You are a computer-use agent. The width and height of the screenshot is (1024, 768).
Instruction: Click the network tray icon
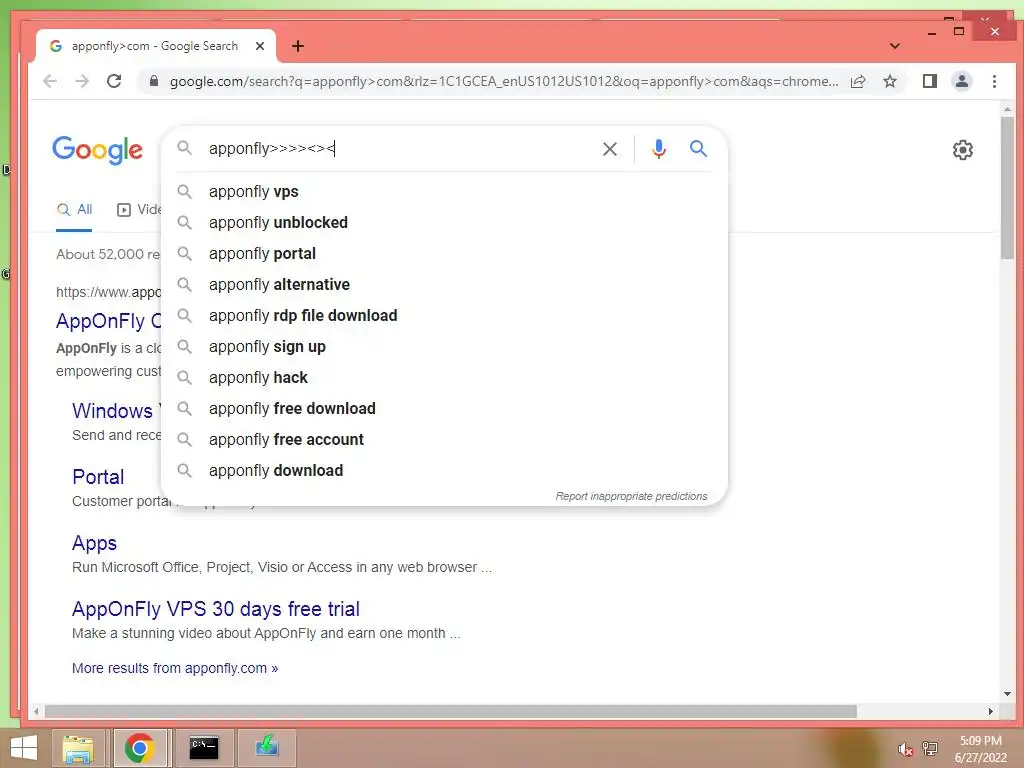click(x=930, y=748)
